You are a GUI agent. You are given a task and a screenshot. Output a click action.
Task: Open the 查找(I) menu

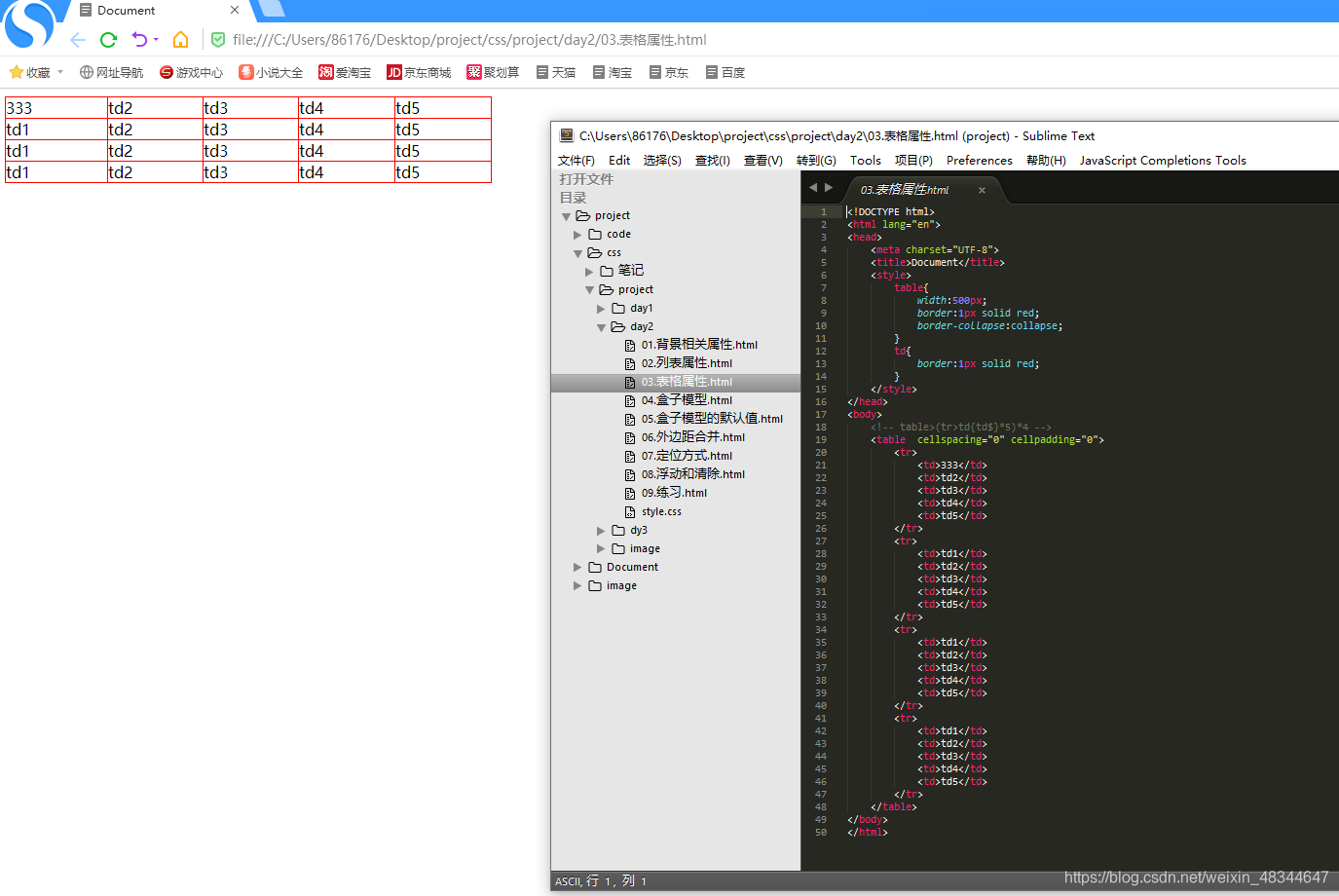713,161
